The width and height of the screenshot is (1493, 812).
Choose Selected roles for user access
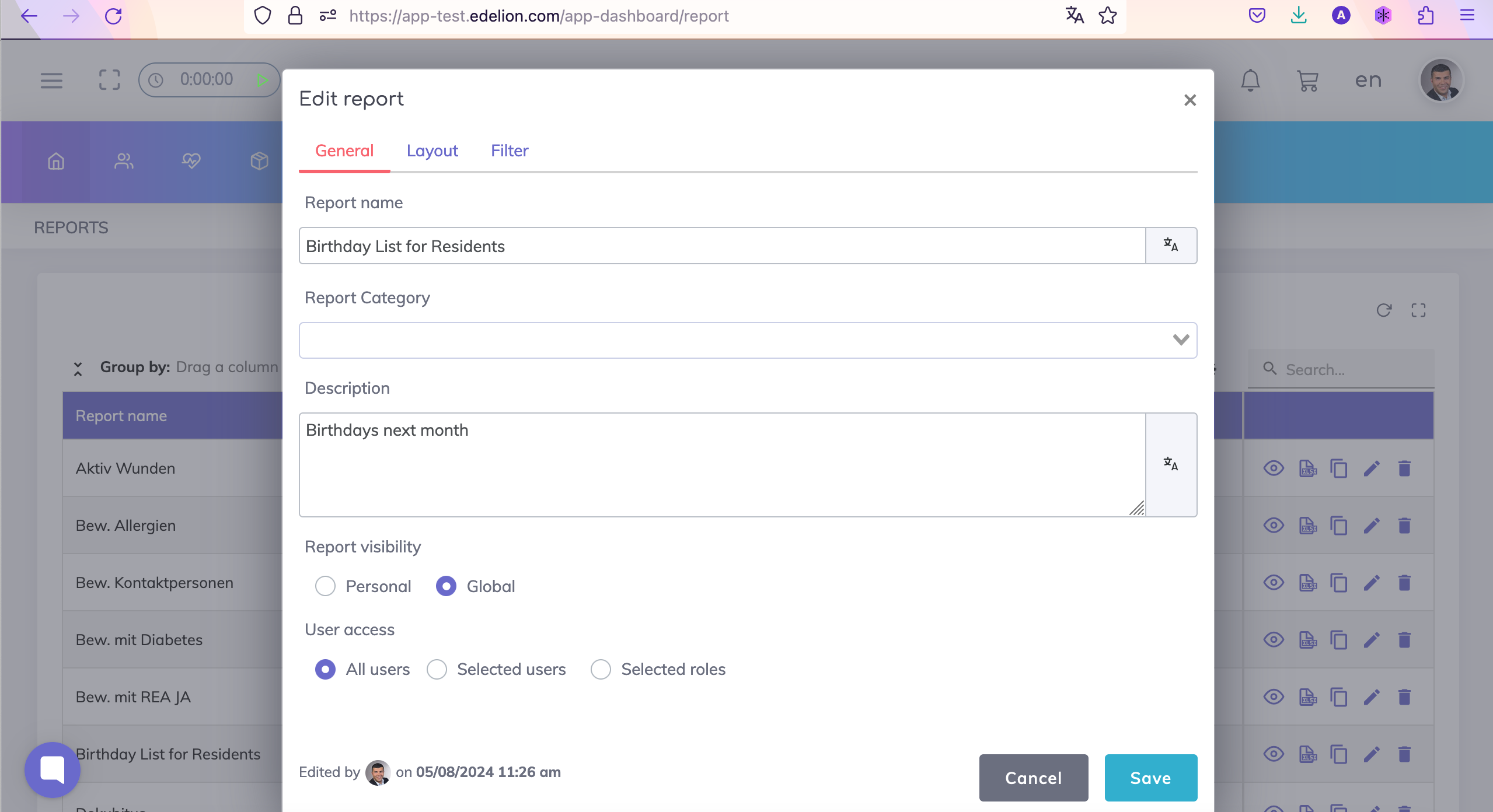tap(601, 669)
